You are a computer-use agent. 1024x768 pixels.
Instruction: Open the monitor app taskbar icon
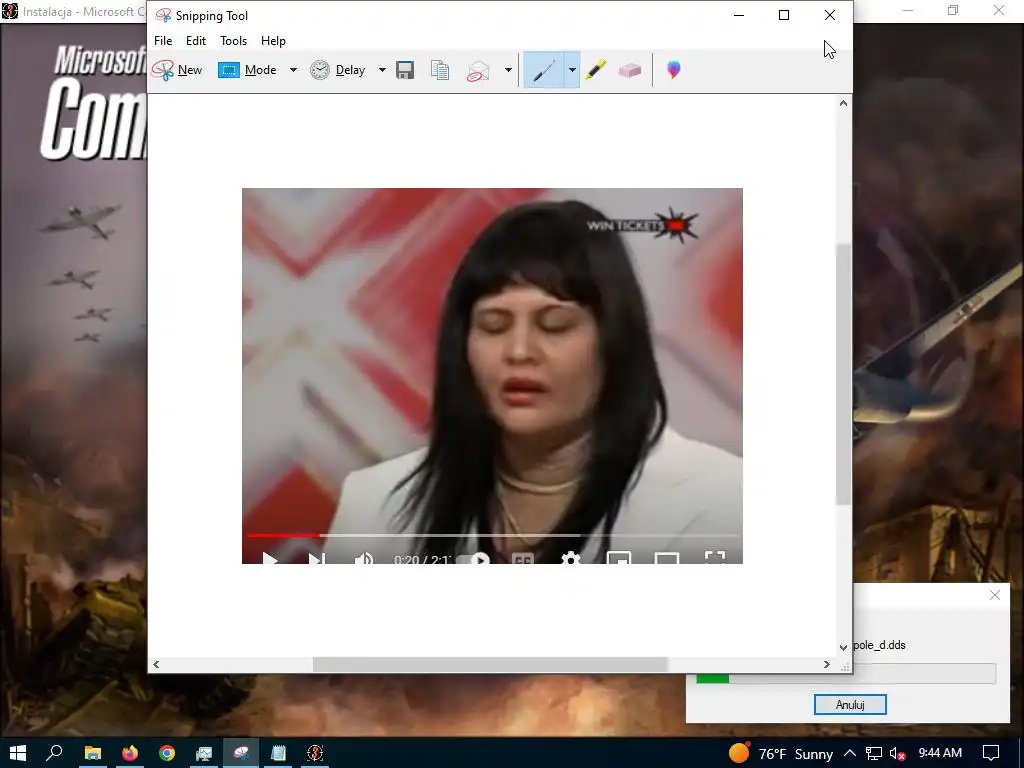click(204, 753)
